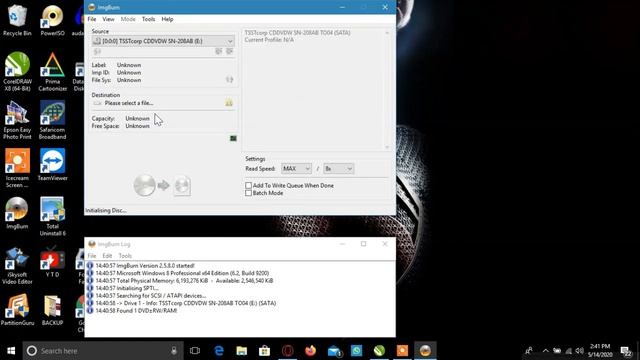Click the green device buffer icon
640x360 pixels.
[x=233, y=138]
